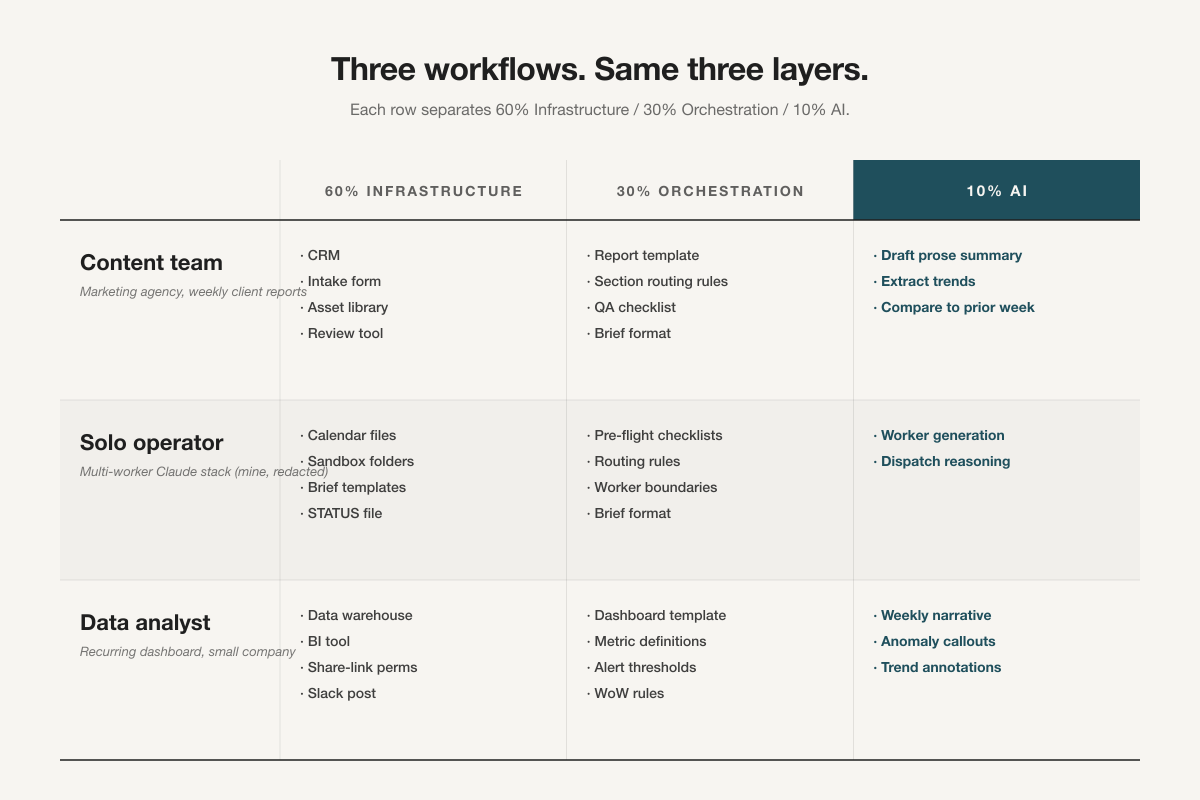Click the 'Draft prose summary' item
The image size is (1200, 800).
click(x=948, y=255)
